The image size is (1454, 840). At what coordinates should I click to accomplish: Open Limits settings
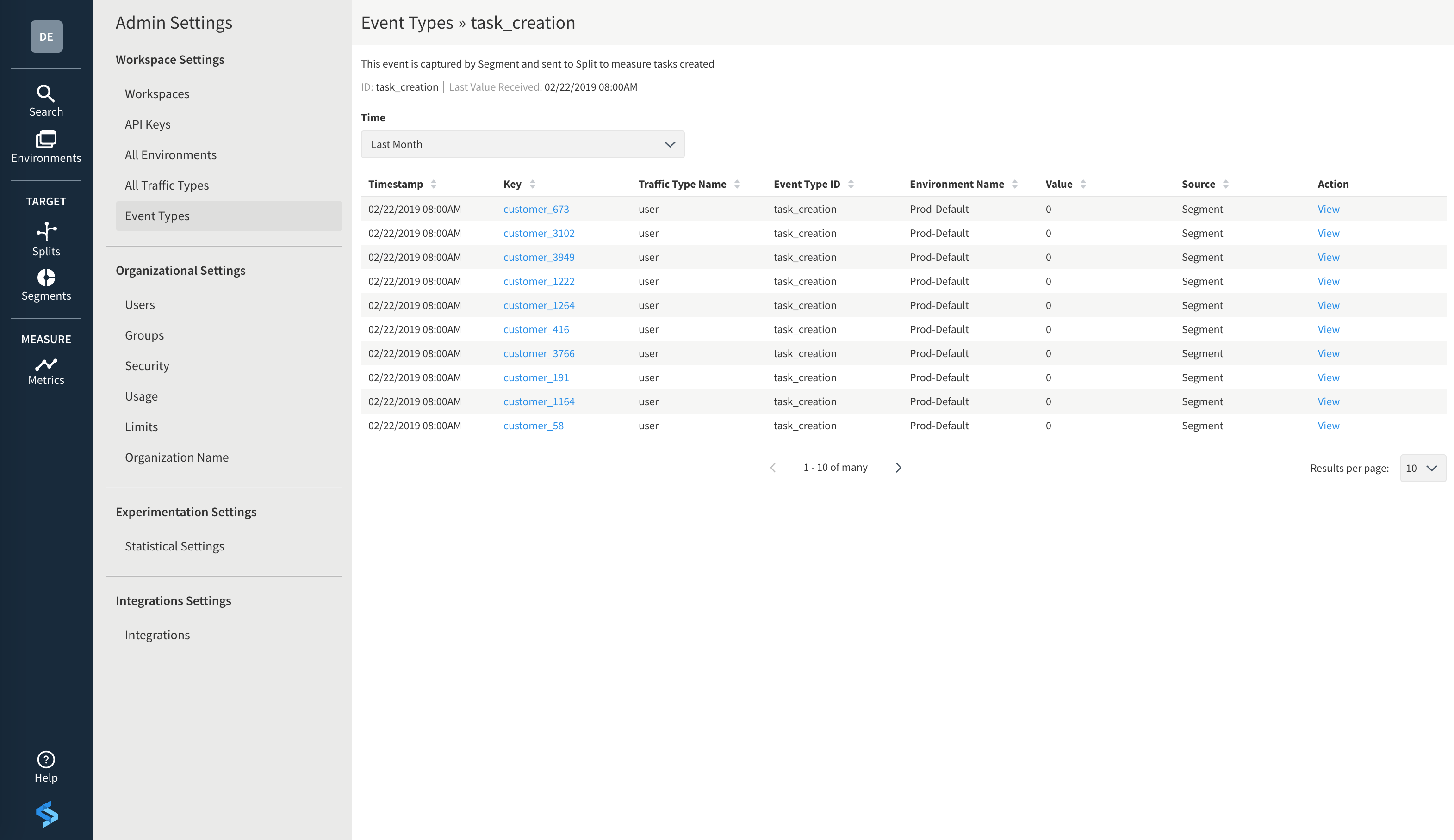[x=141, y=427]
